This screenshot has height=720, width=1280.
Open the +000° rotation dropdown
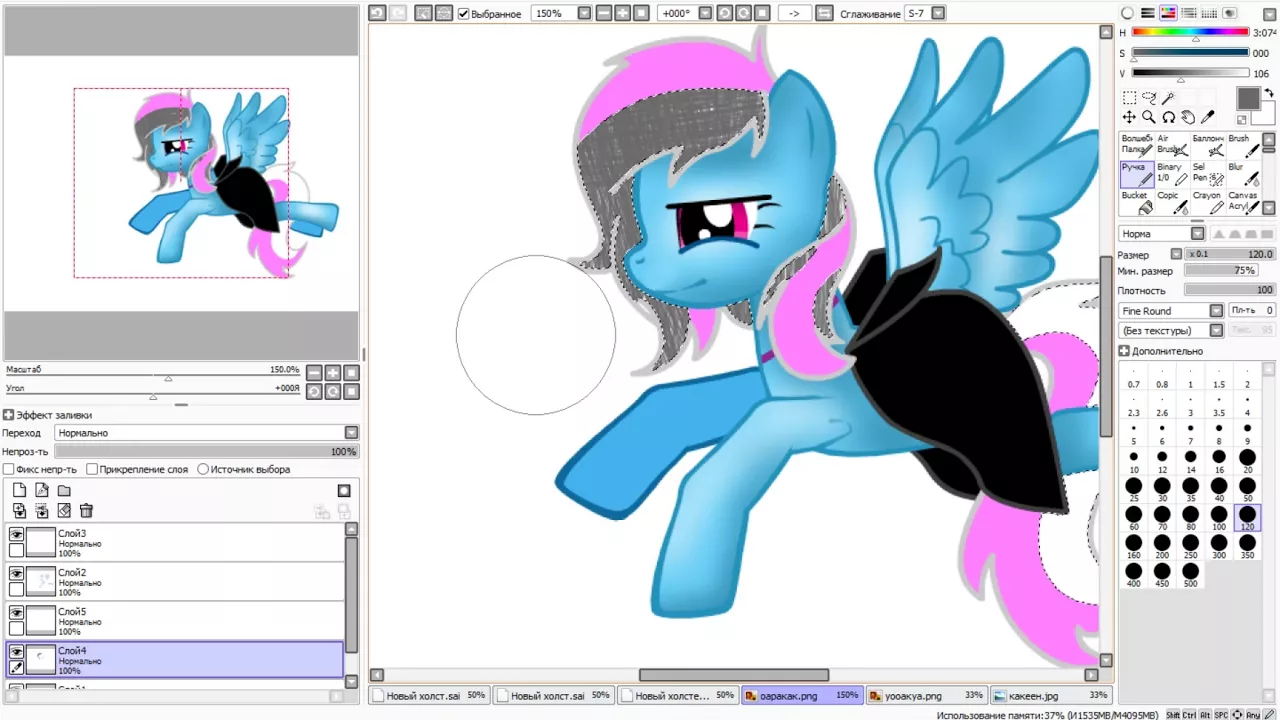[704, 14]
